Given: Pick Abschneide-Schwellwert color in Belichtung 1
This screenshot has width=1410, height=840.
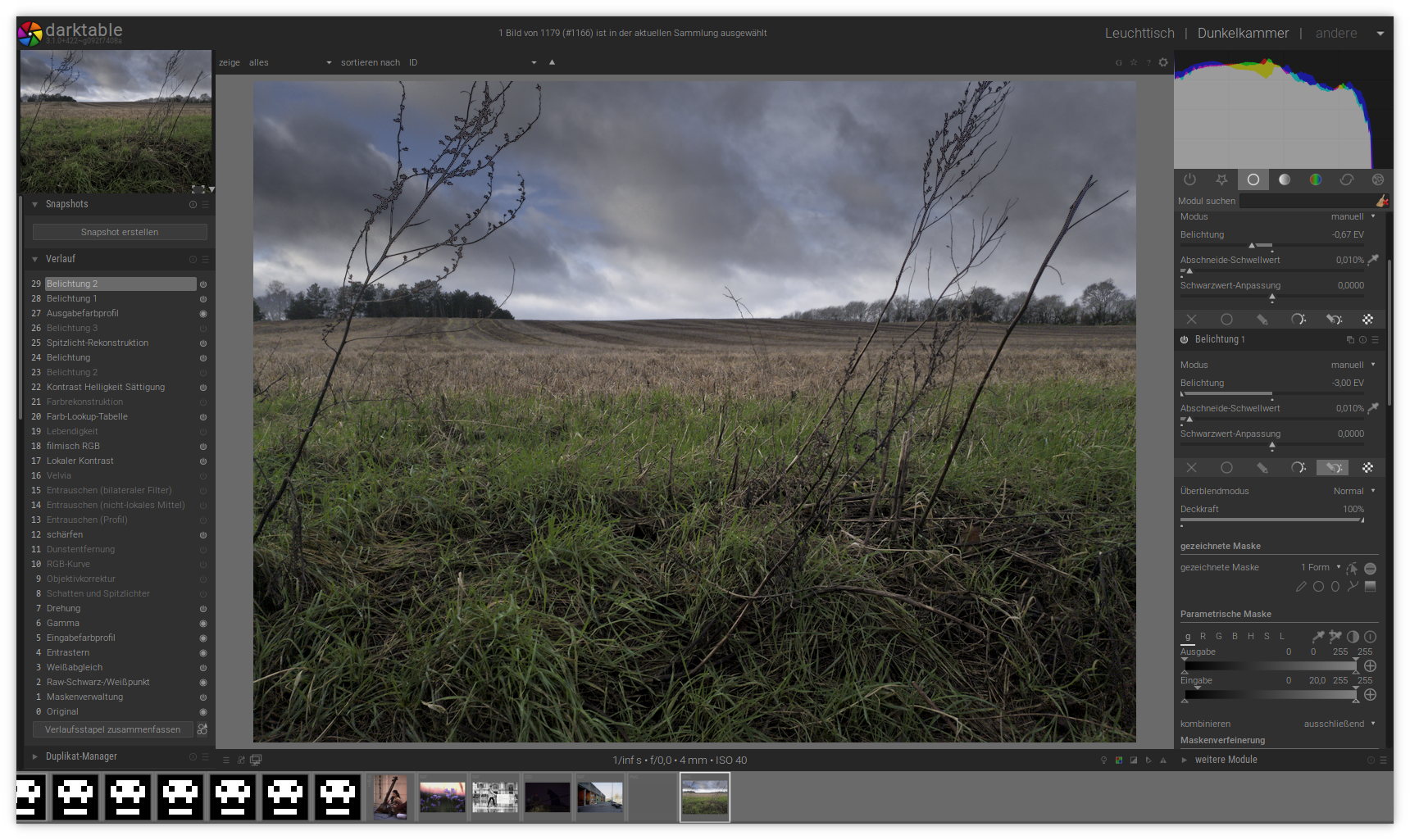Looking at the screenshot, I should [1373, 407].
